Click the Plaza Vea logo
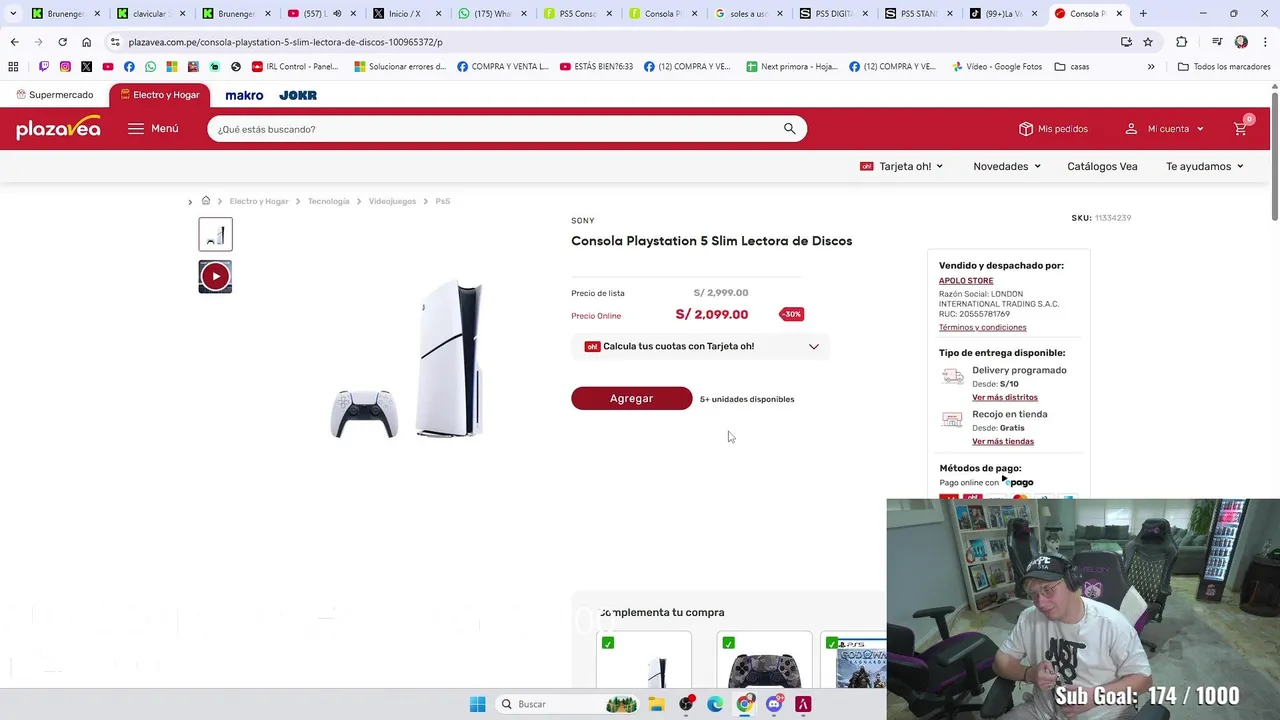The height and width of the screenshot is (720, 1280). click(x=58, y=128)
